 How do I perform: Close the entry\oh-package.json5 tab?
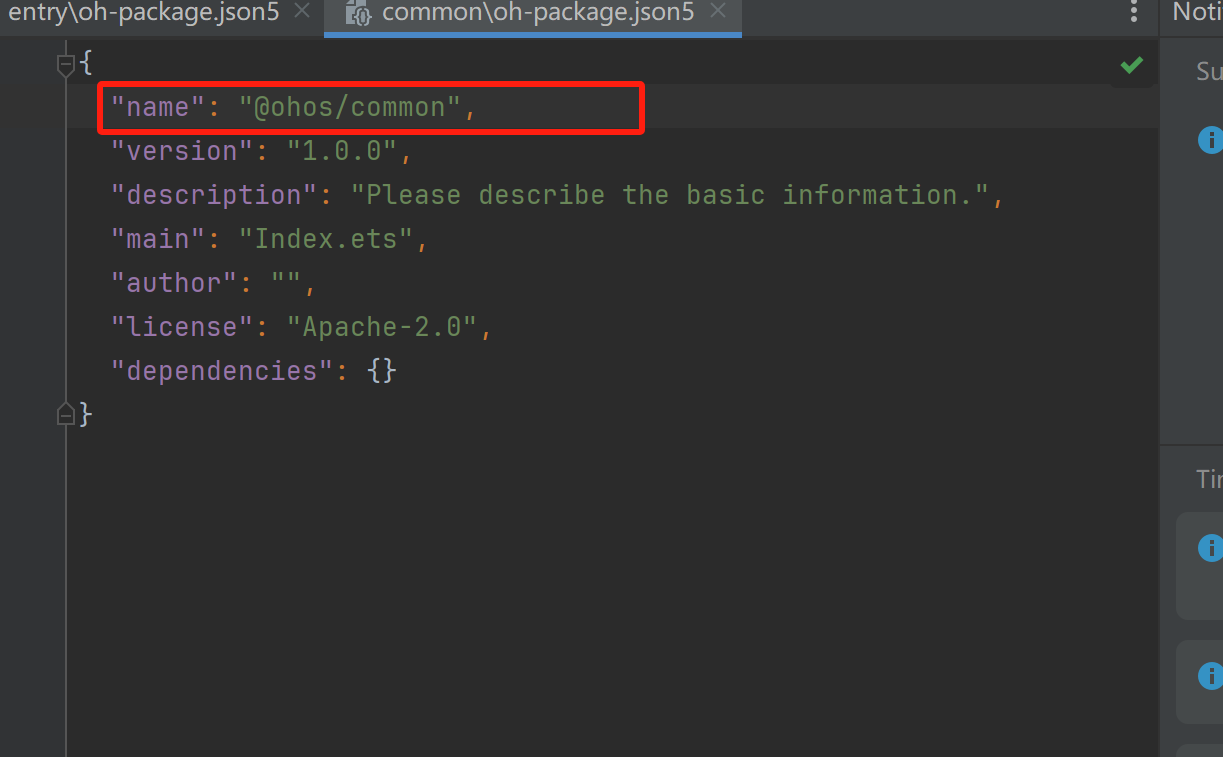tap(302, 13)
